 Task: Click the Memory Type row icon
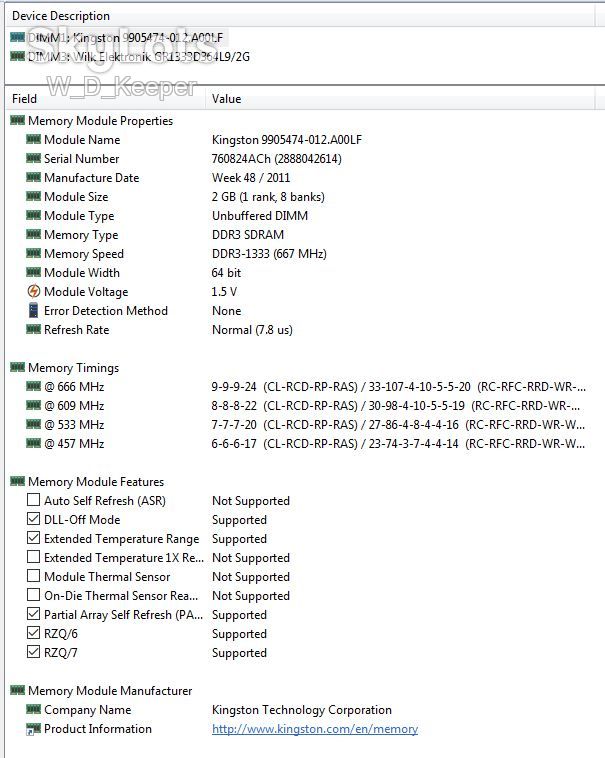click(x=33, y=234)
